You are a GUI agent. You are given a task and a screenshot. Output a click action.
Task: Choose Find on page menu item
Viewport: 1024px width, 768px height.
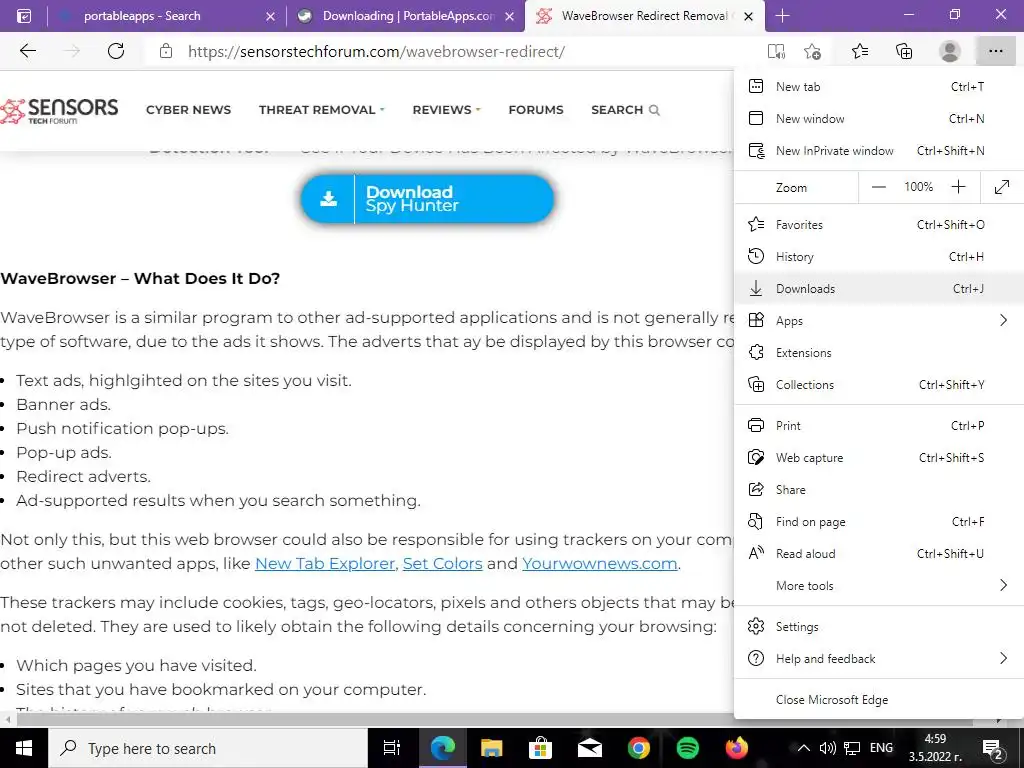tap(878, 522)
